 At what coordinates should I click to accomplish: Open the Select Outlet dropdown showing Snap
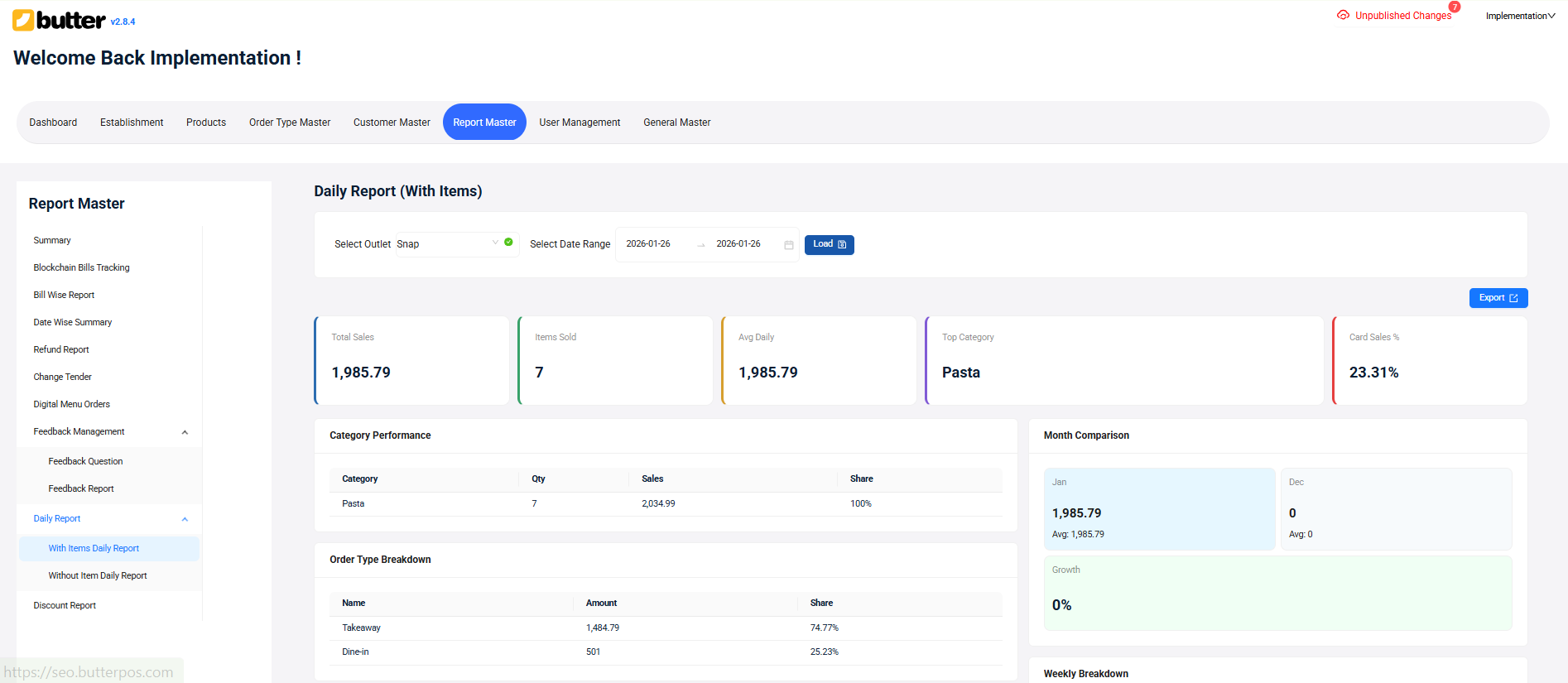pos(447,244)
